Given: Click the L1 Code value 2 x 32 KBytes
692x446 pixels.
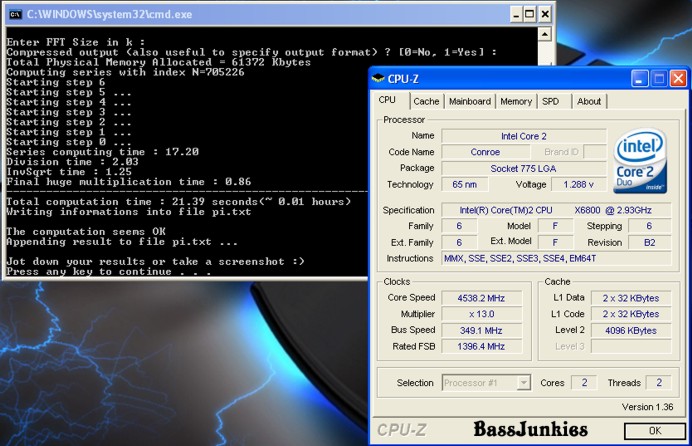Looking at the screenshot, I should [x=631, y=314].
